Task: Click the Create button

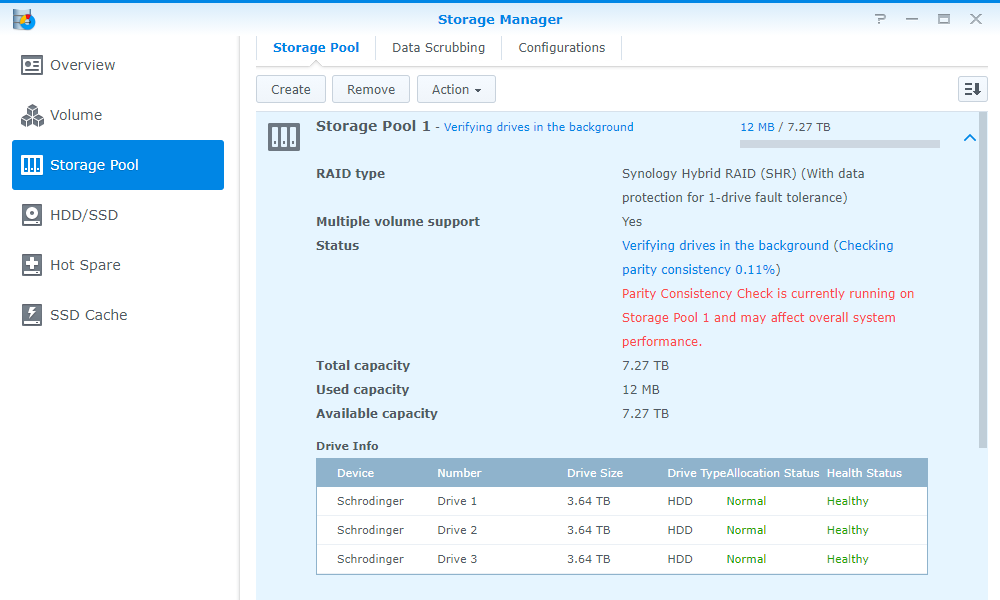Action: (x=291, y=89)
